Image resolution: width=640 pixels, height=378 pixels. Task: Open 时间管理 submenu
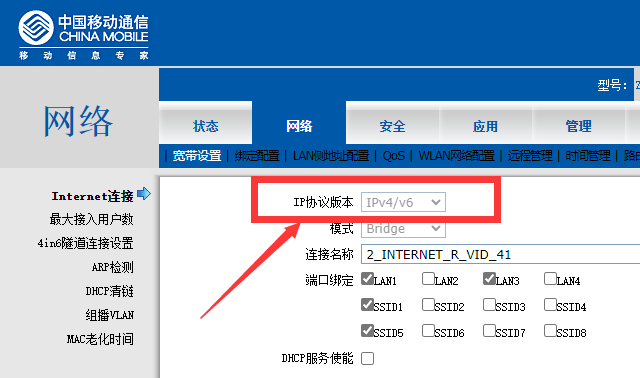588,156
